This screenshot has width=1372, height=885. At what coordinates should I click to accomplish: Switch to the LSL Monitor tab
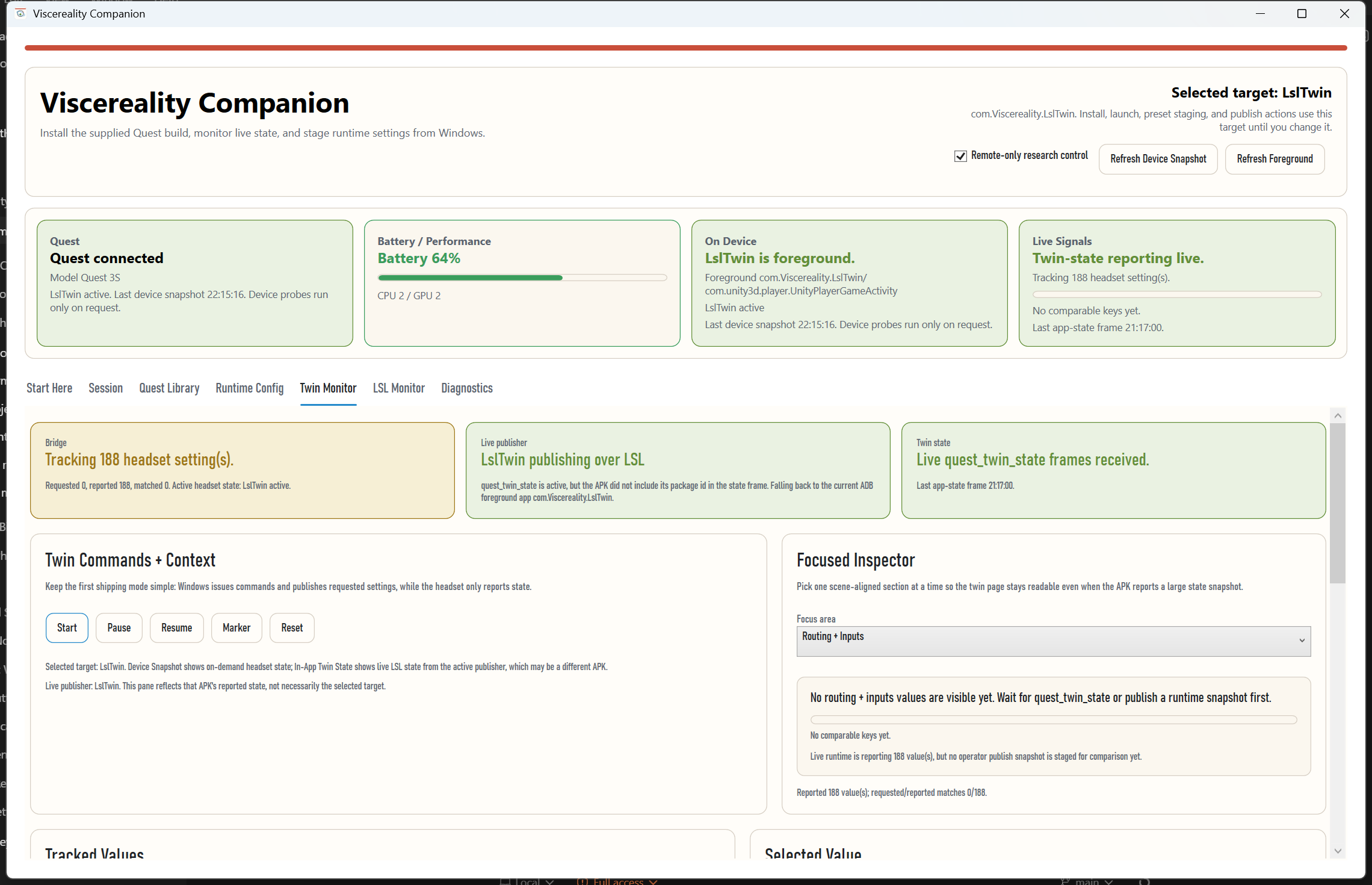click(x=398, y=388)
